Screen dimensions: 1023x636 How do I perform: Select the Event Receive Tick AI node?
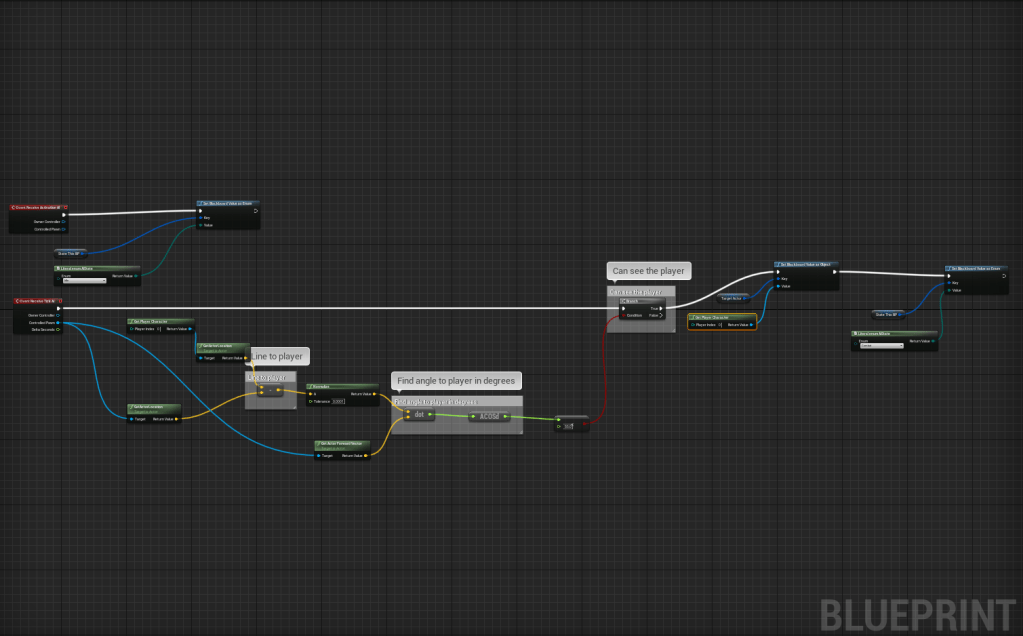coord(38,300)
